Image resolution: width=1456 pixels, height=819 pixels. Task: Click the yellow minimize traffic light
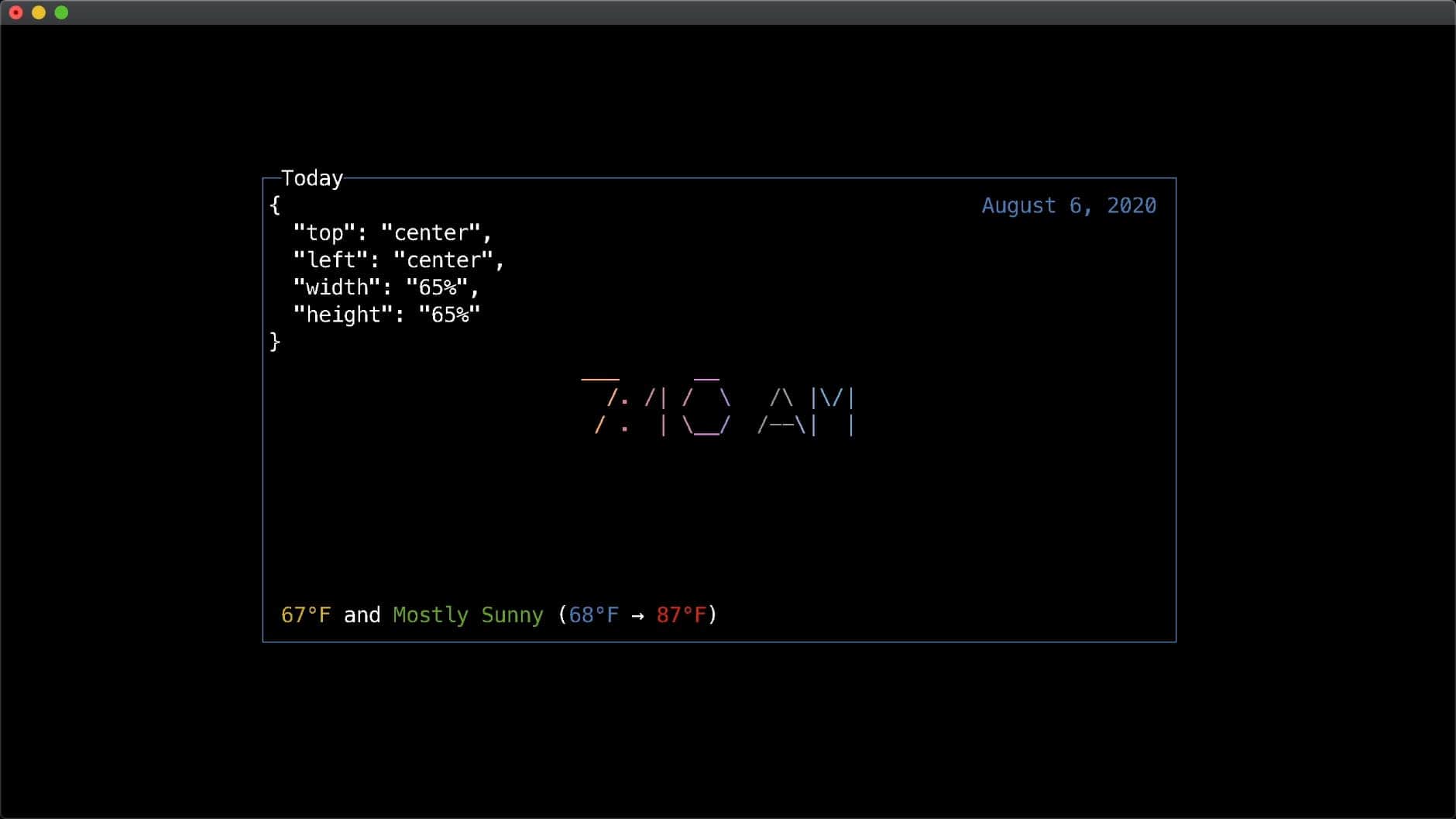pyautogui.click(x=37, y=12)
